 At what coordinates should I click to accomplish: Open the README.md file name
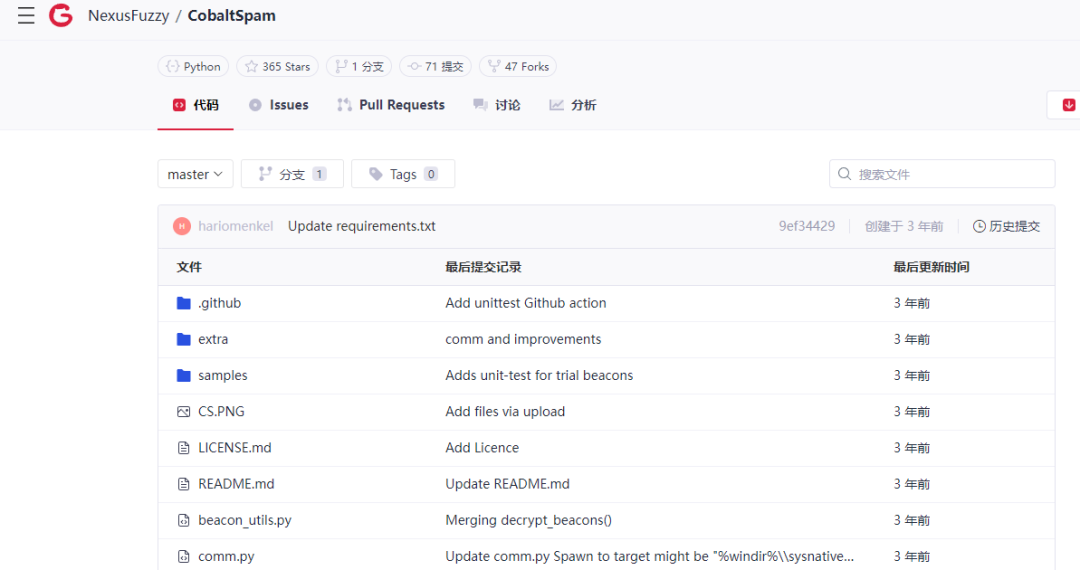pyautogui.click(x=236, y=484)
